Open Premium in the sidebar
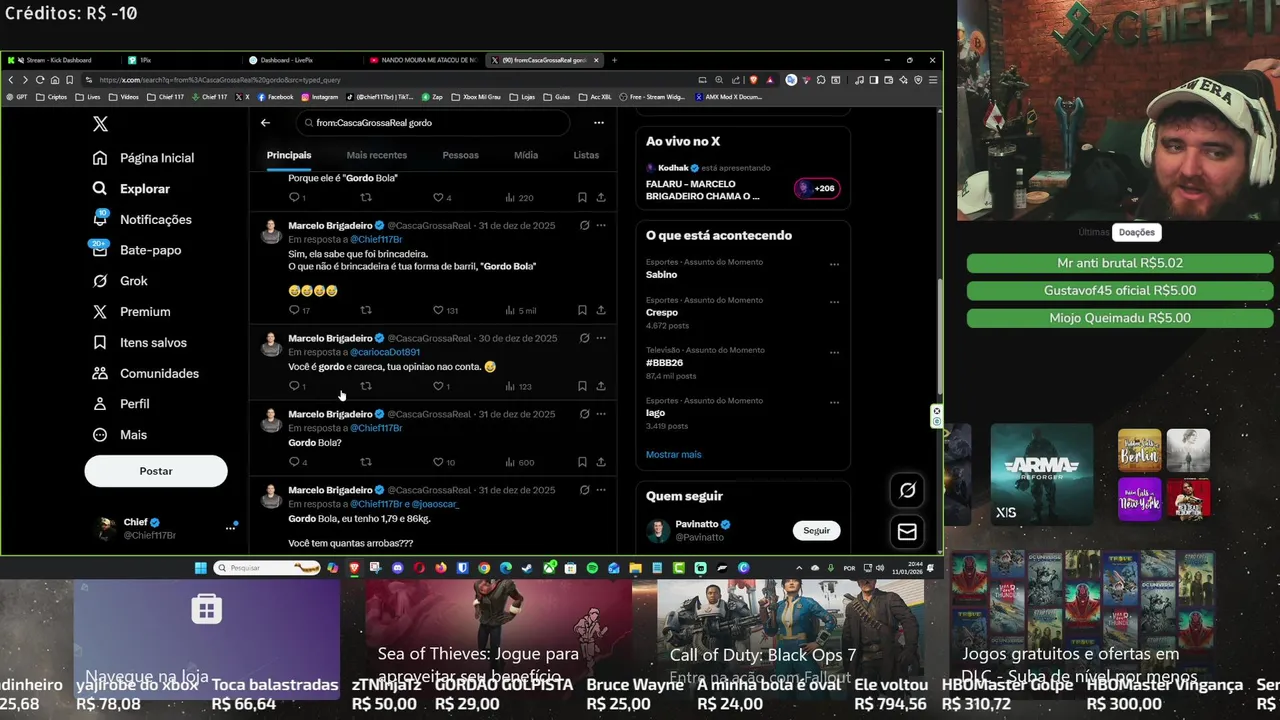 tap(131, 312)
